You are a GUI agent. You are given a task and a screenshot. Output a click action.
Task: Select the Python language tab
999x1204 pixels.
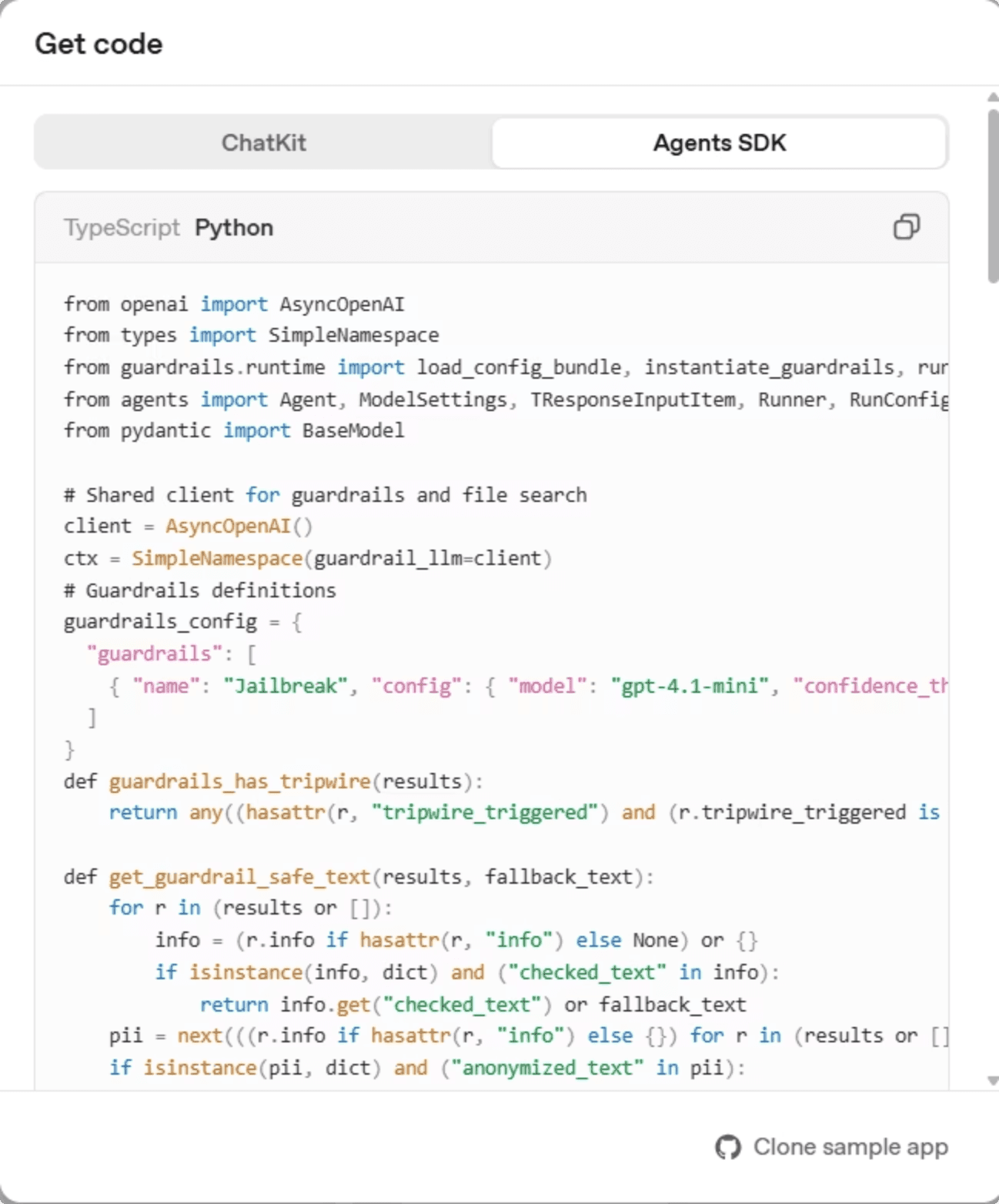click(234, 228)
